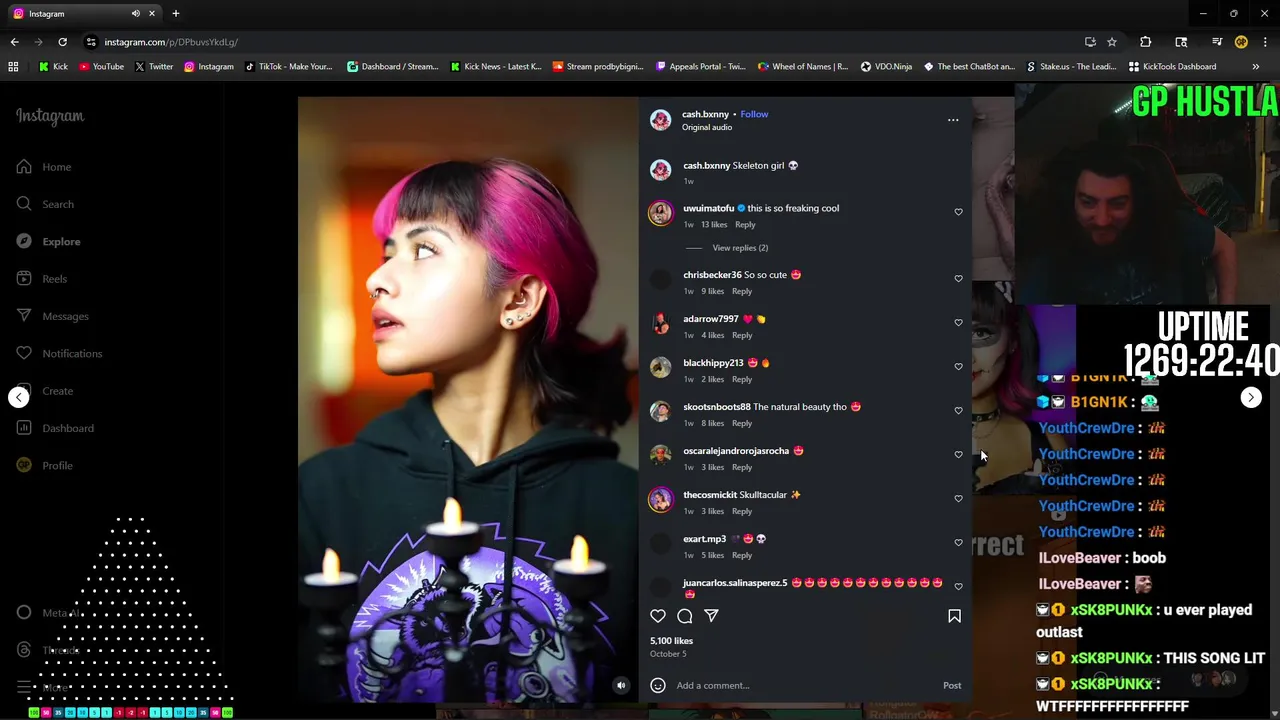Open Stream prodbybigni bookmark

point(597,67)
